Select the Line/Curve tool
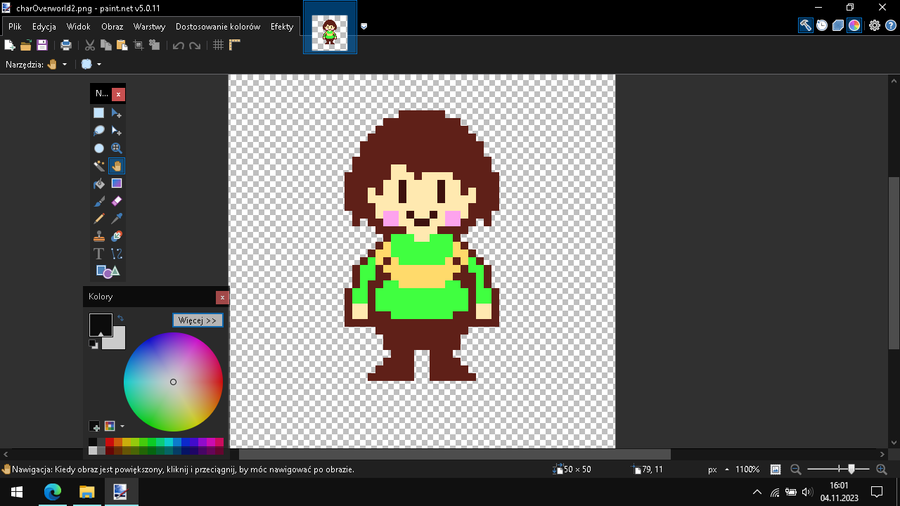Screen dimensions: 900x506 point(117,254)
